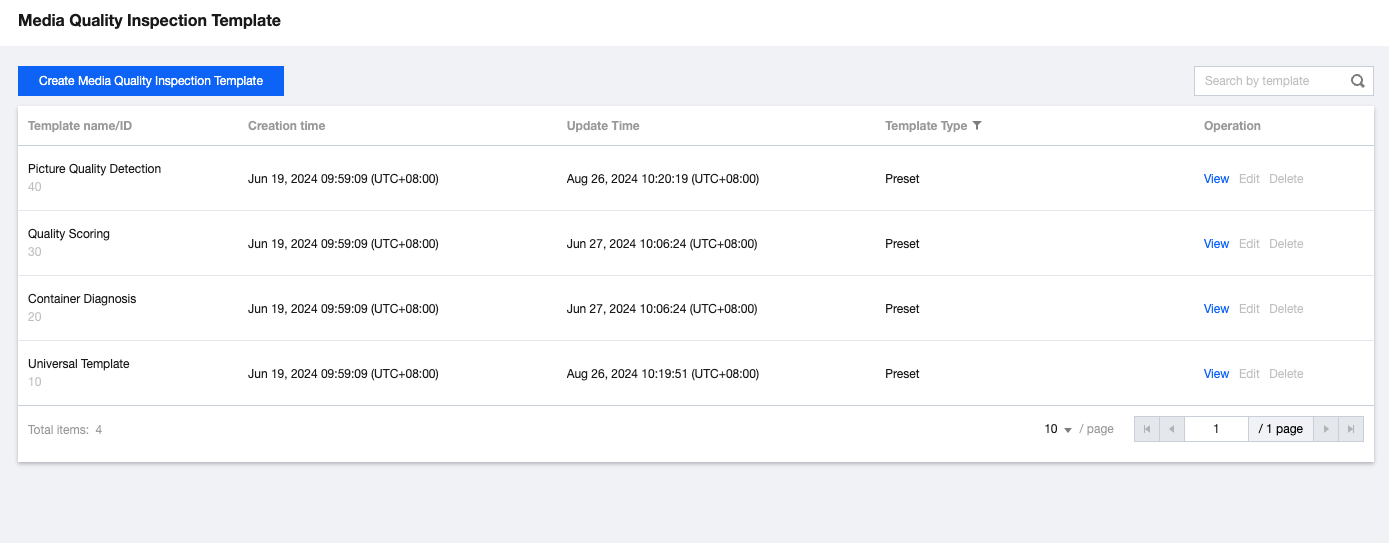
Task: Click Edit for Picture Quality Detection
Action: 1249,179
